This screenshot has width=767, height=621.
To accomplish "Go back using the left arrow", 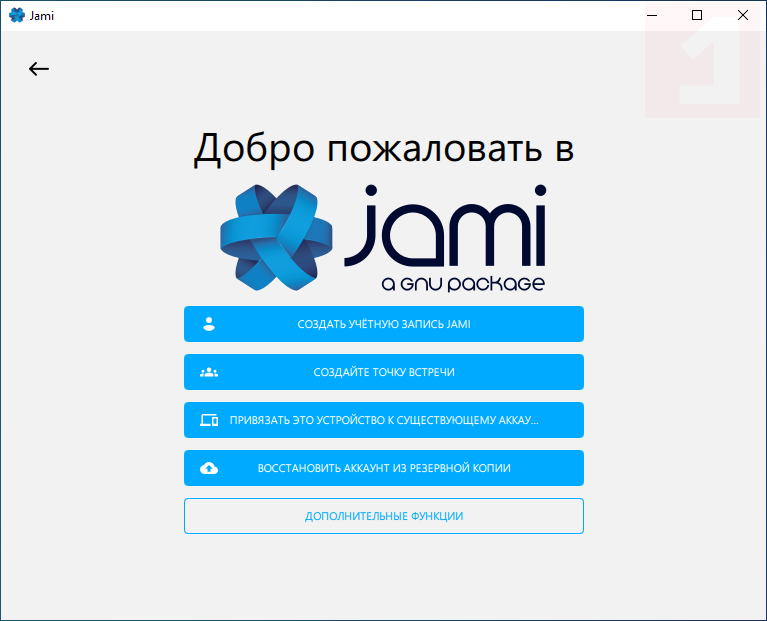I will click(x=39, y=69).
